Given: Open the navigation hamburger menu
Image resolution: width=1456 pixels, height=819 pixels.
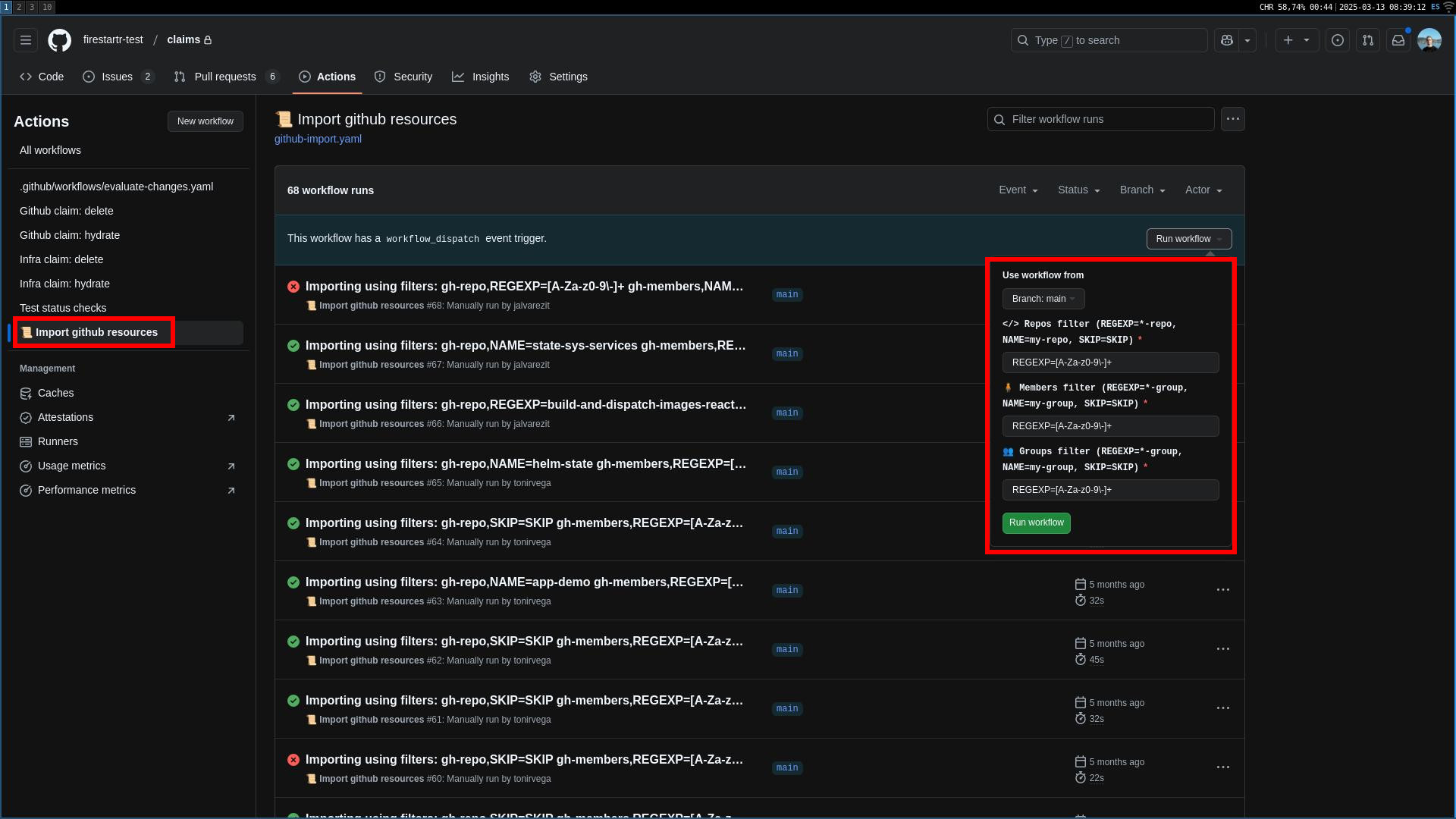Looking at the screenshot, I should 25,40.
